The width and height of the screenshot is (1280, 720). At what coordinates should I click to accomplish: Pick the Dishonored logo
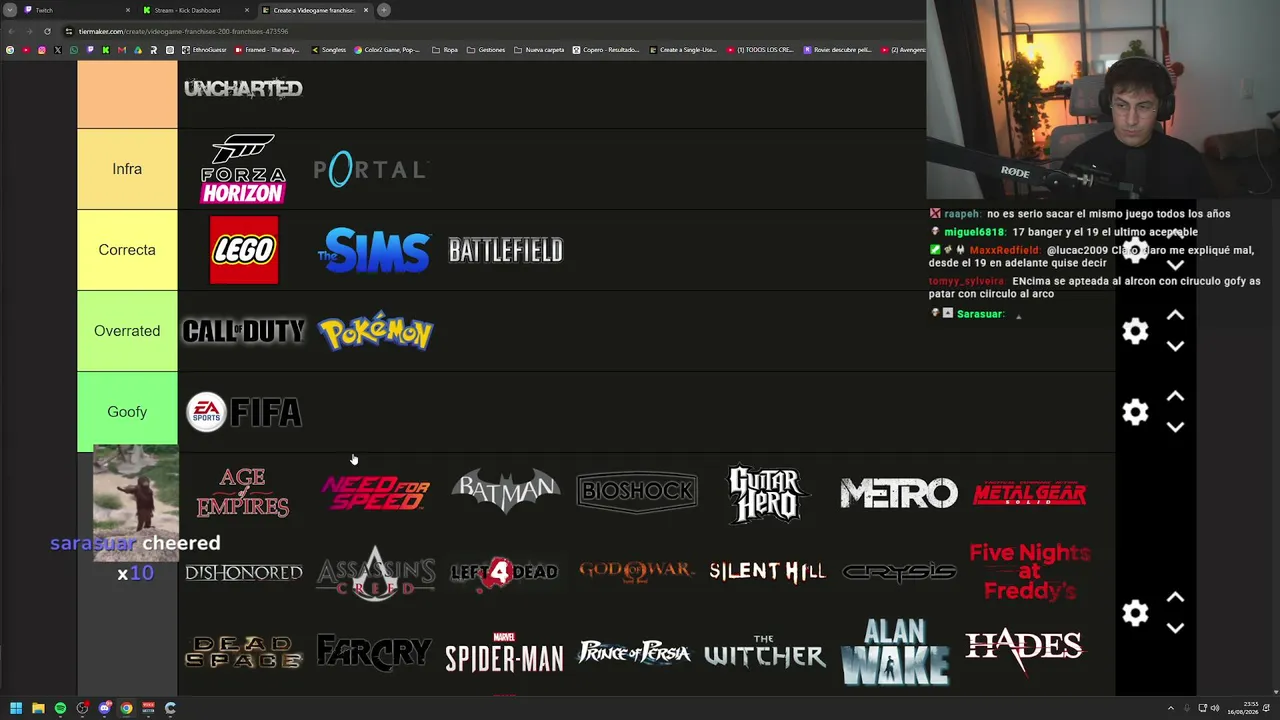click(243, 573)
